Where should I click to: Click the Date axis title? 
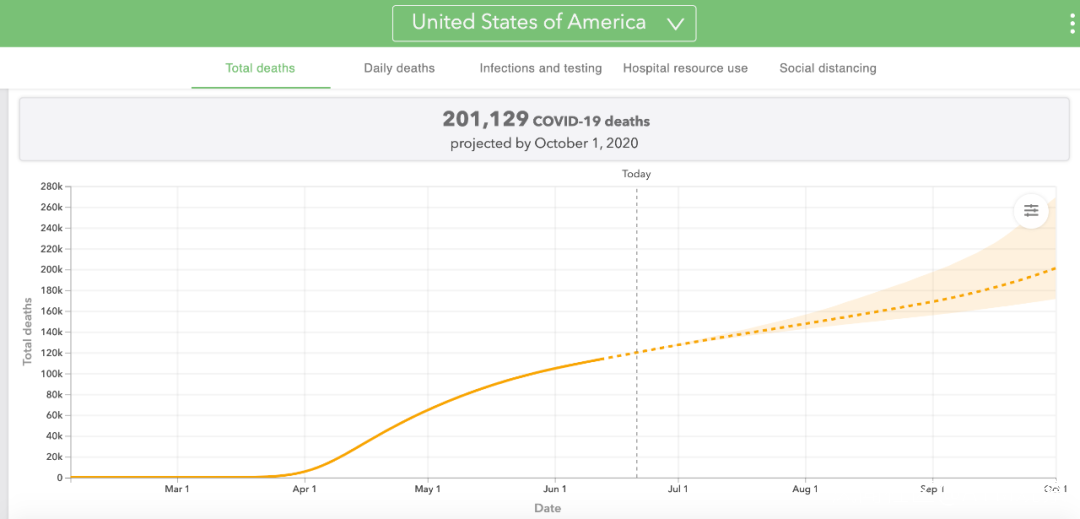click(x=547, y=508)
